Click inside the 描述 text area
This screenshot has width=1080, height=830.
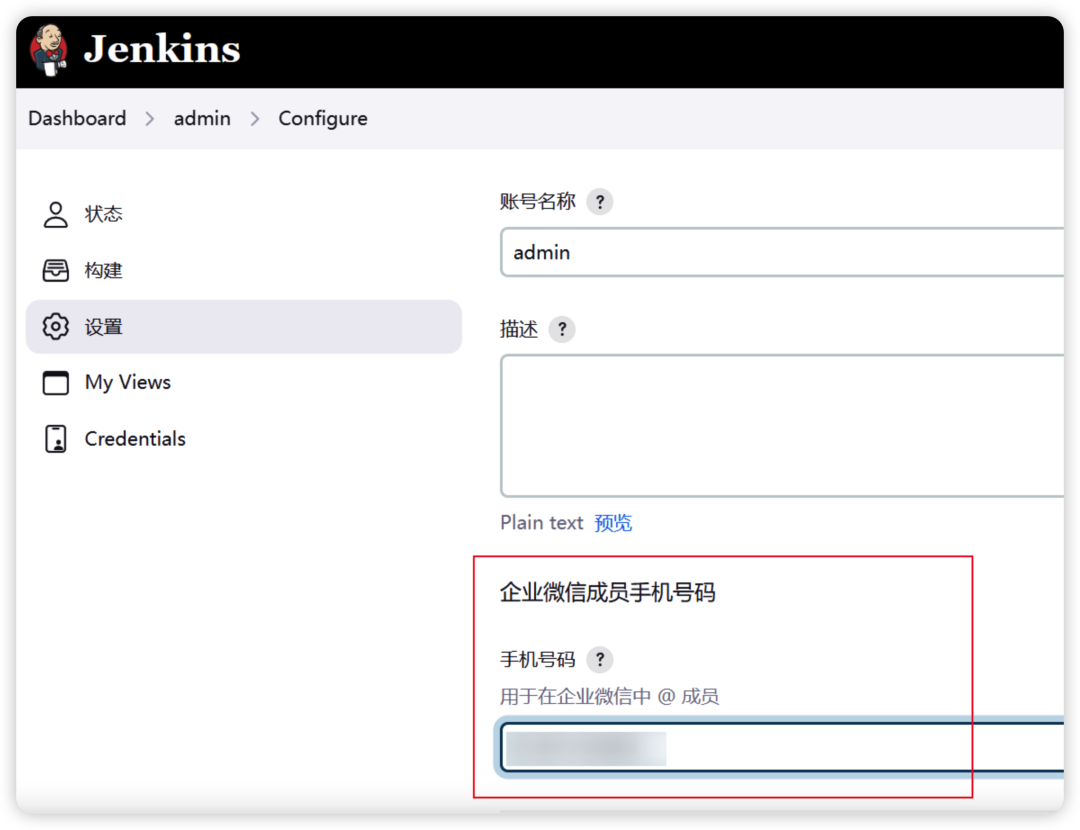click(782, 426)
